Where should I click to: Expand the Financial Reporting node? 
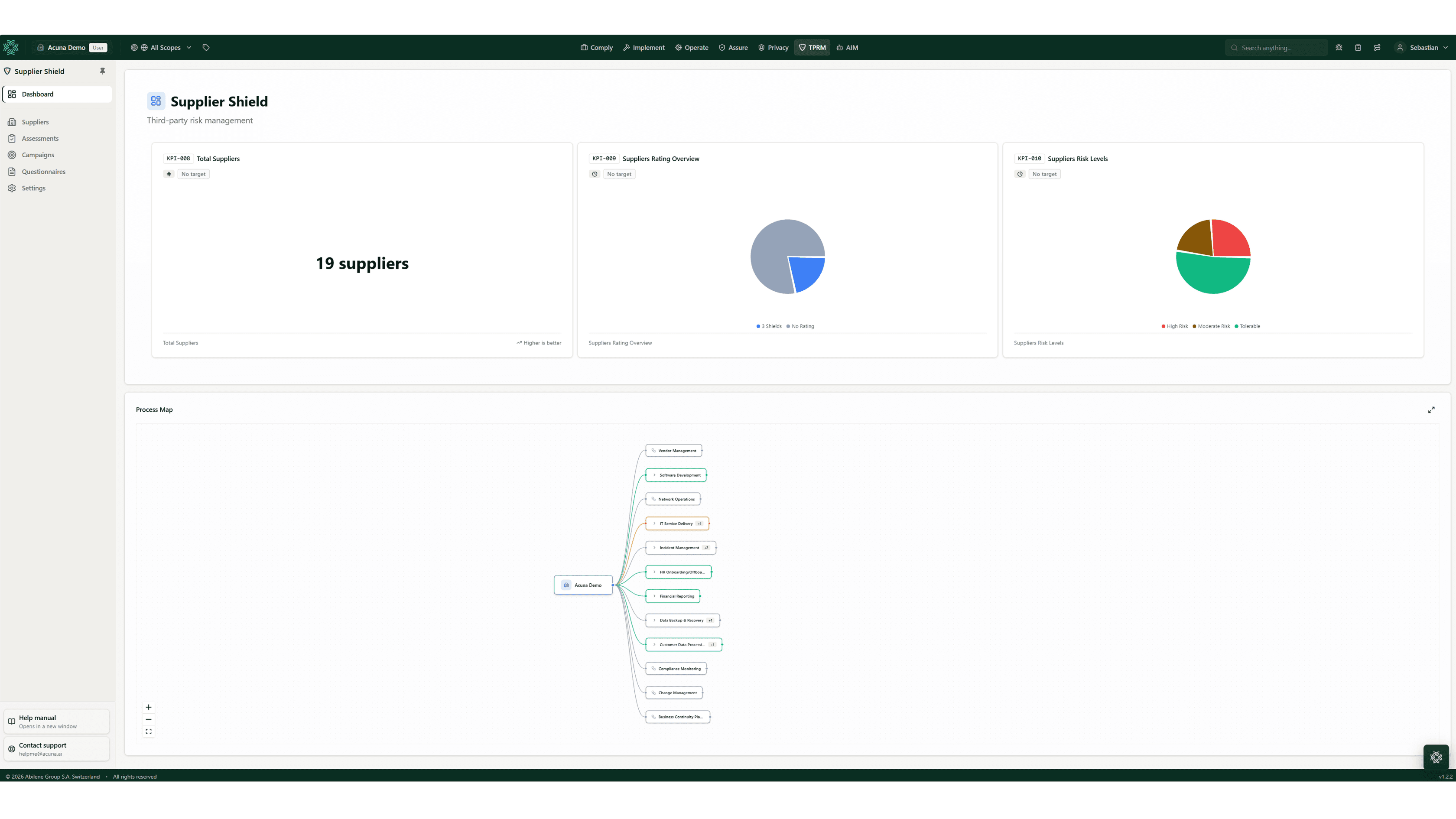[x=654, y=596]
